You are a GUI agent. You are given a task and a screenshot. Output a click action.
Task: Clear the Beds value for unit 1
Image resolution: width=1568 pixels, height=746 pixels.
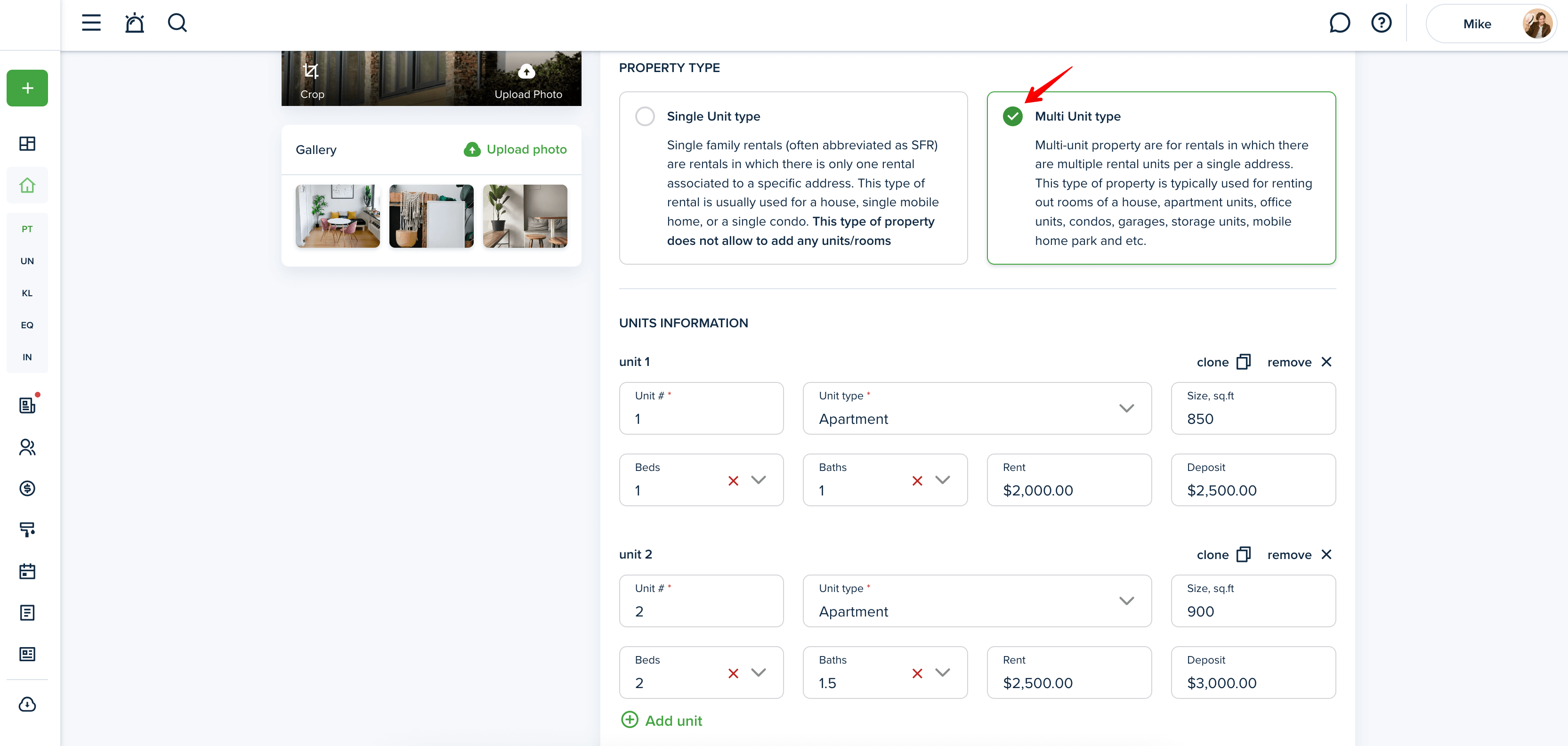pyautogui.click(x=734, y=481)
